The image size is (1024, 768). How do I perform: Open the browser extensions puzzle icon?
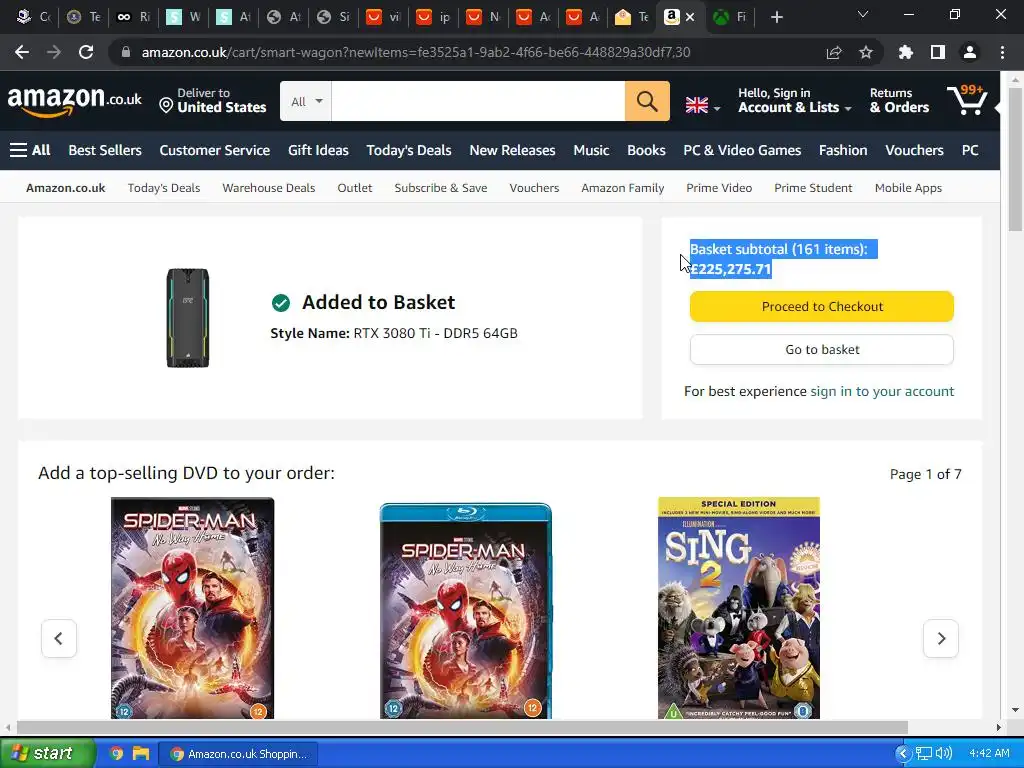click(905, 52)
